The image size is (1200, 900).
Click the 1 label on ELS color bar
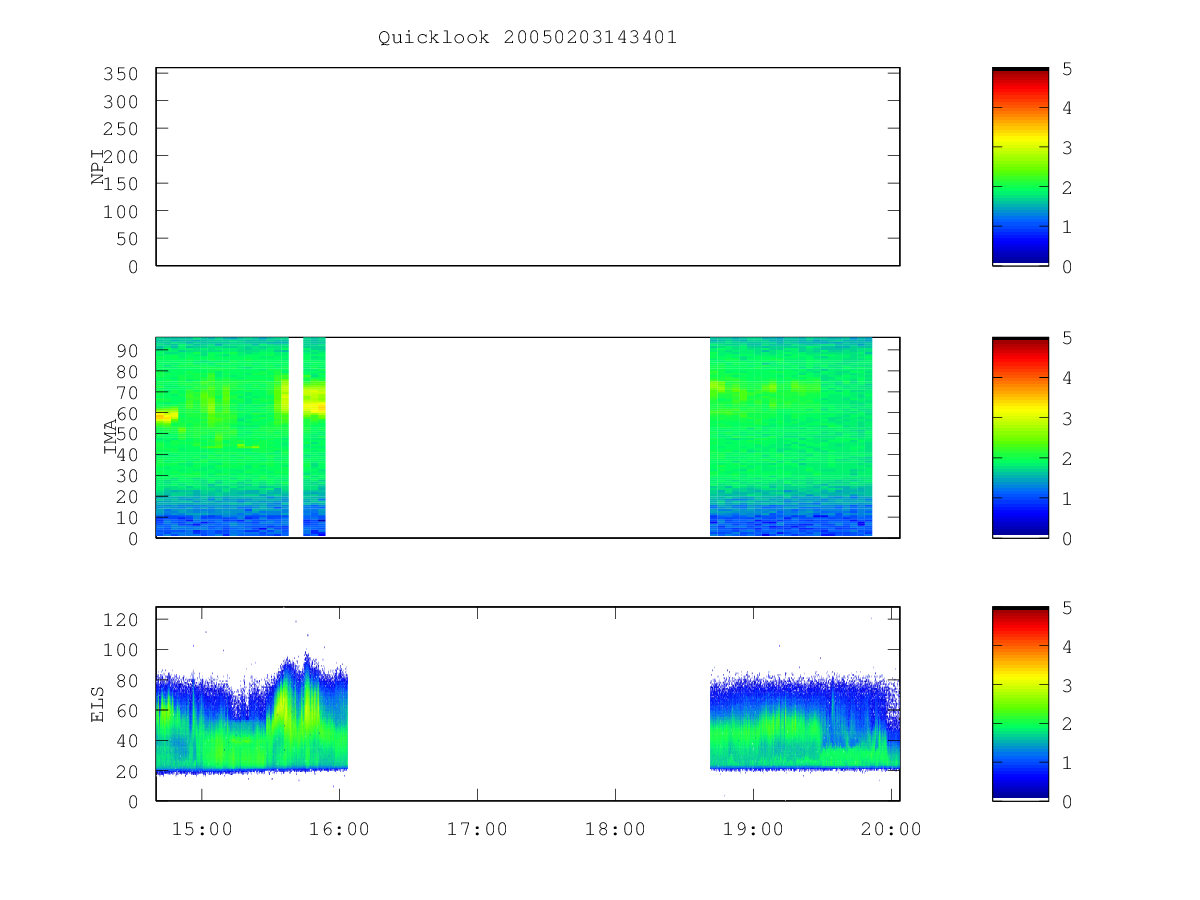[1067, 764]
